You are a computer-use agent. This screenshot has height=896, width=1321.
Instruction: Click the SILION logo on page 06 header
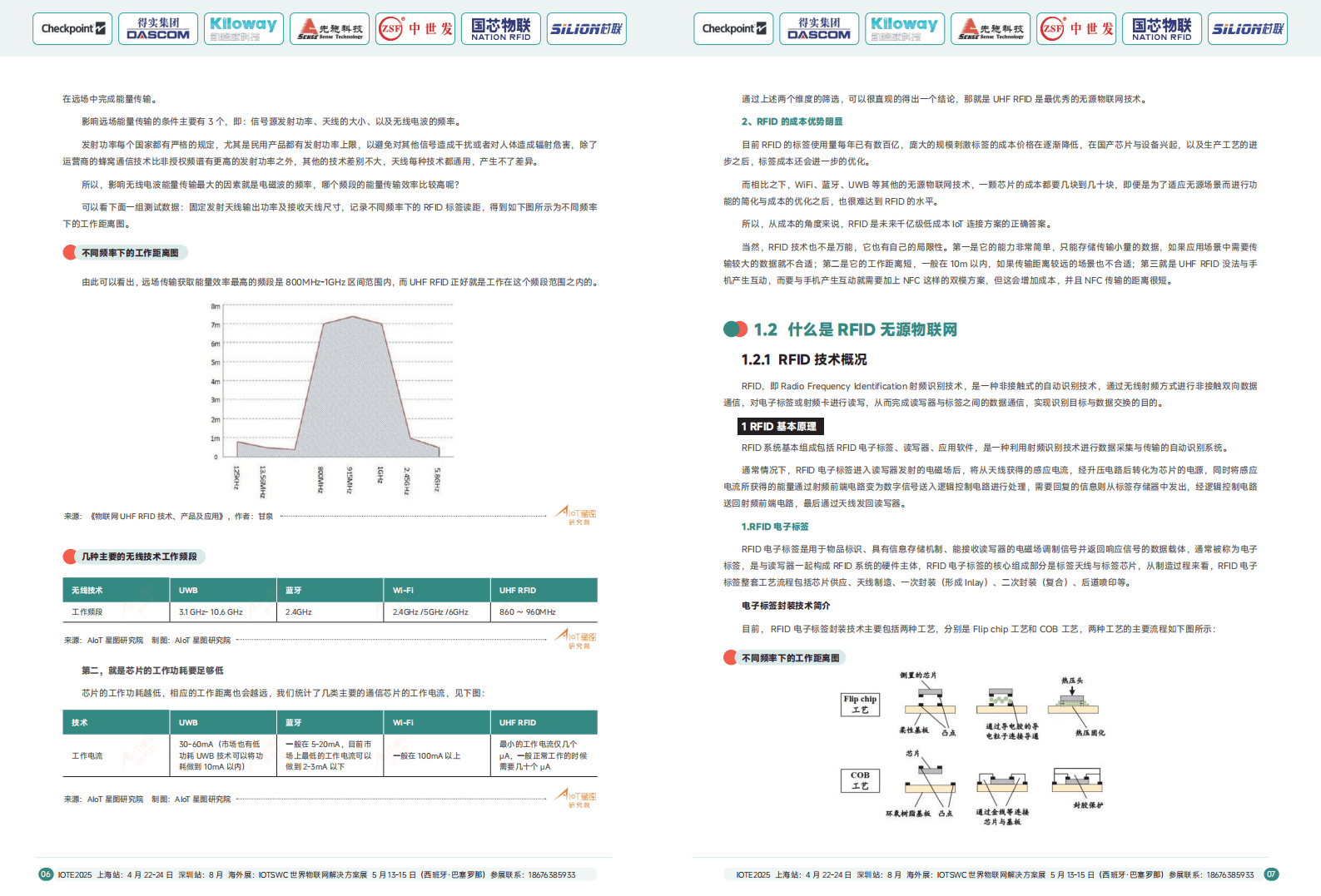pos(587,29)
